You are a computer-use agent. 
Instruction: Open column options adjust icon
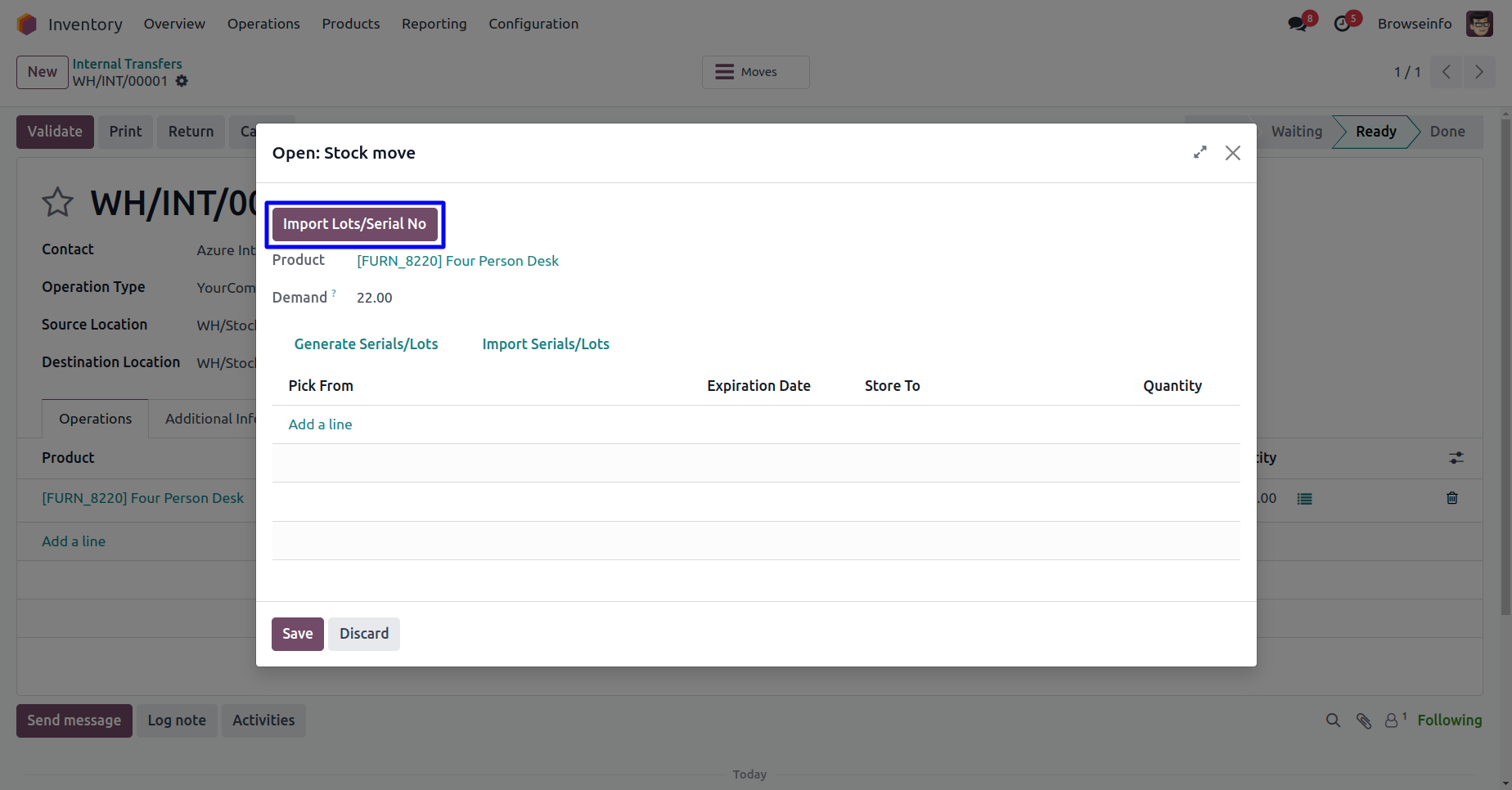tap(1456, 458)
